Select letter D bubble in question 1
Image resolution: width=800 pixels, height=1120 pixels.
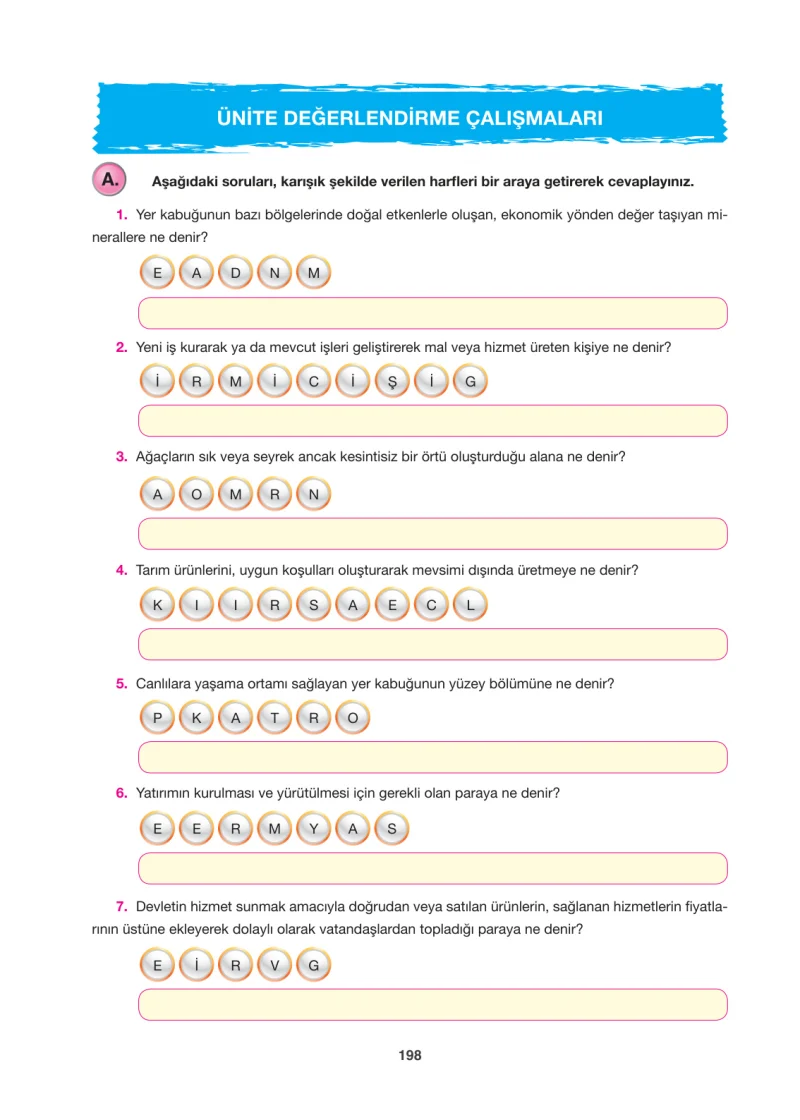pyautogui.click(x=236, y=273)
